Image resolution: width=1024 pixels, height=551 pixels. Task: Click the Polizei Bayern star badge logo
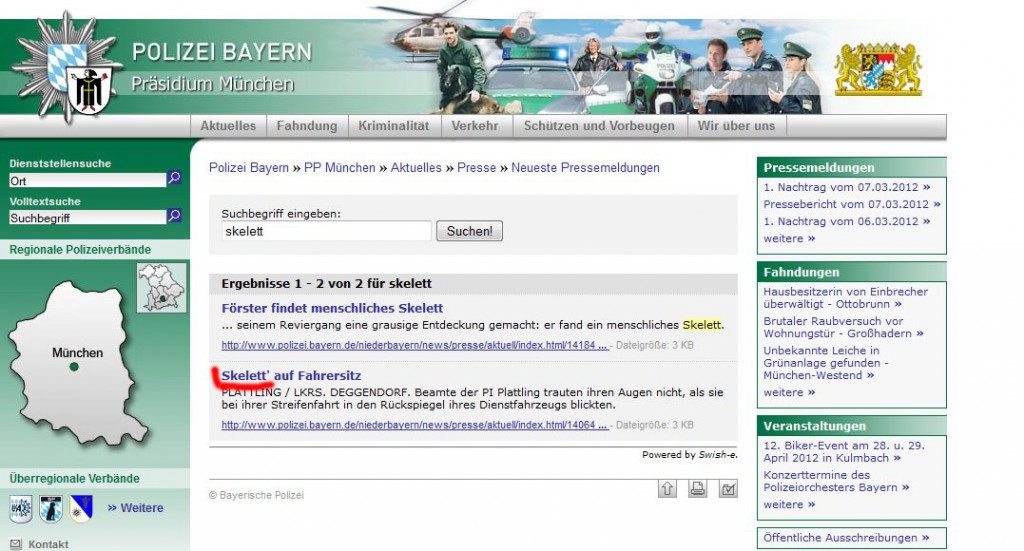(68, 70)
